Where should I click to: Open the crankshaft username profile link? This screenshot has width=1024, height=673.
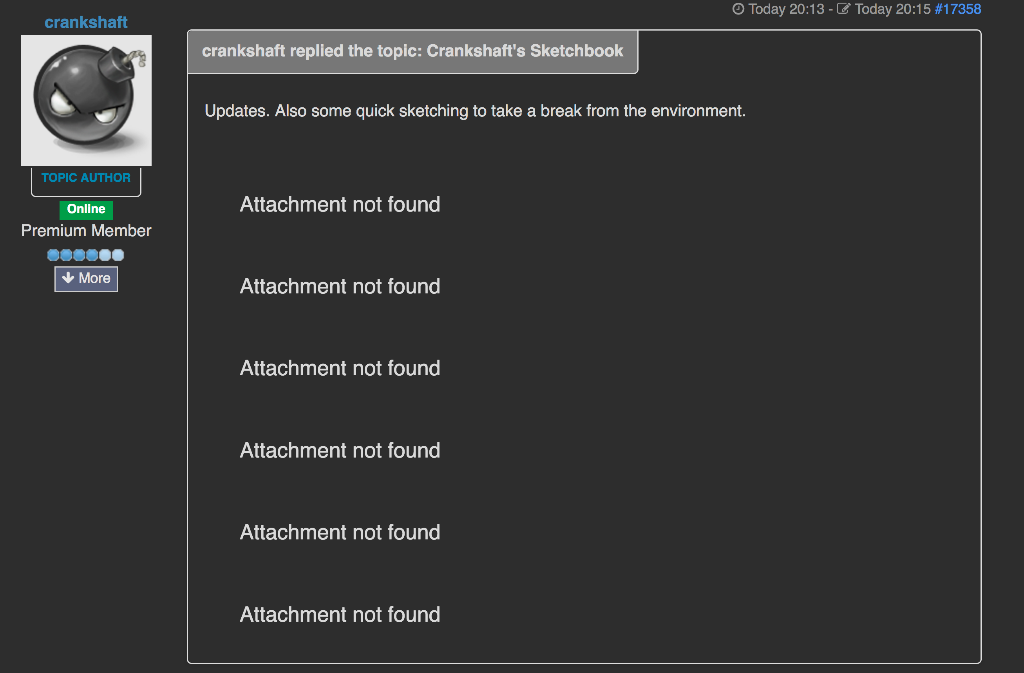coord(86,22)
